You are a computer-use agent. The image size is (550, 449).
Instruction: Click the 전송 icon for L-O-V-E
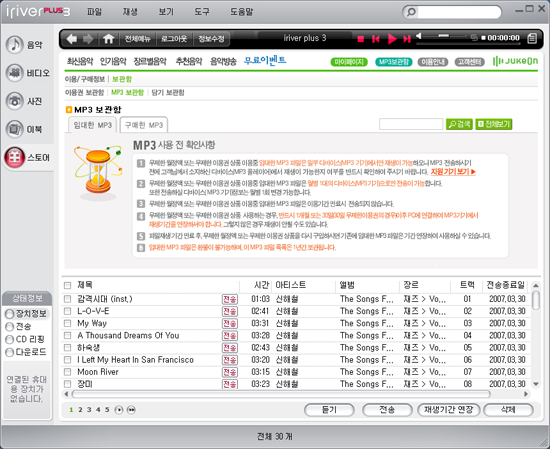(x=230, y=311)
